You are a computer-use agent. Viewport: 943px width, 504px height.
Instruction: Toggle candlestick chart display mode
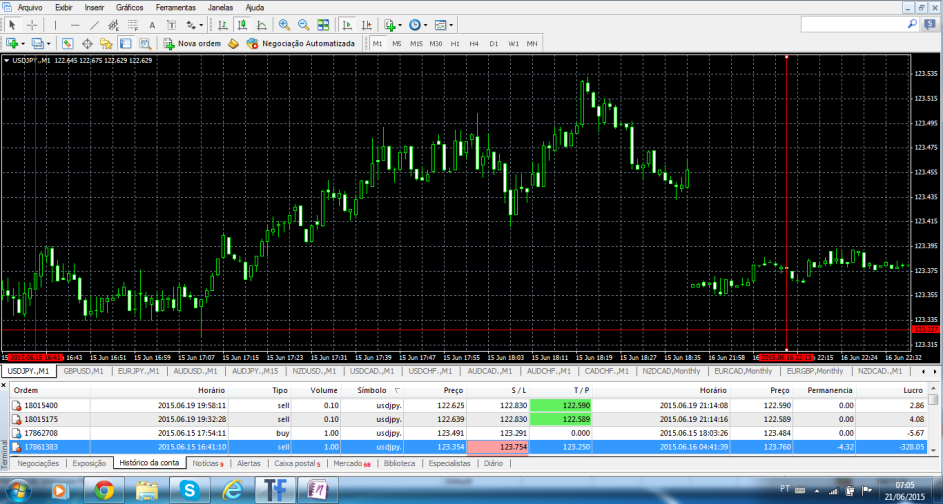(240, 24)
